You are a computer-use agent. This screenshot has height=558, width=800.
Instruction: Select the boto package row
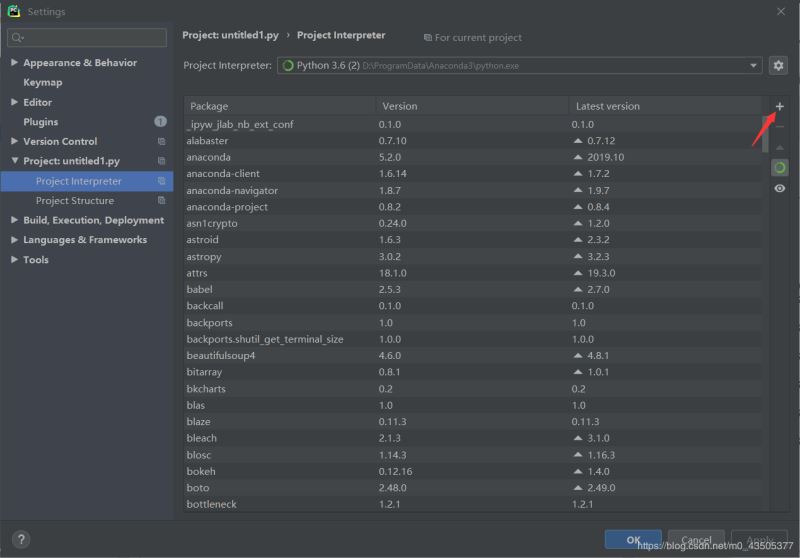tap(473, 488)
